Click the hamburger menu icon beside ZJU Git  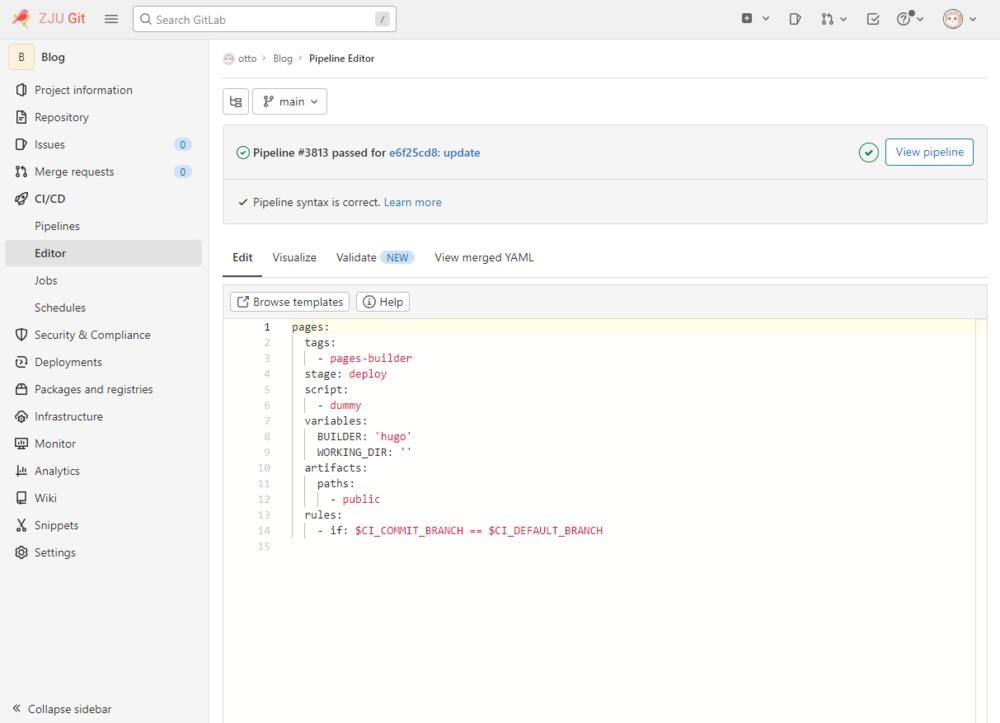coord(111,19)
